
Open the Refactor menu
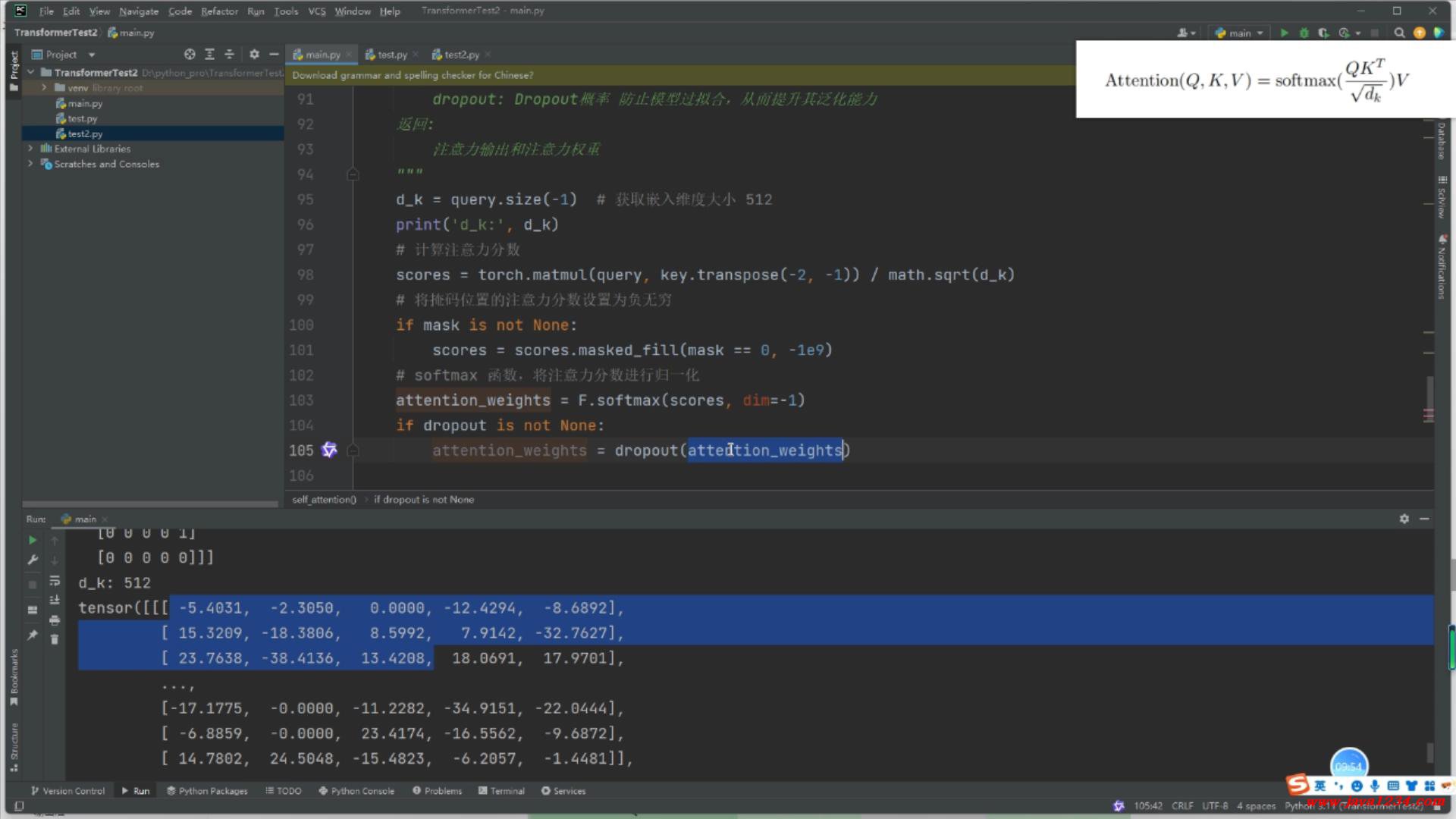[x=219, y=11]
